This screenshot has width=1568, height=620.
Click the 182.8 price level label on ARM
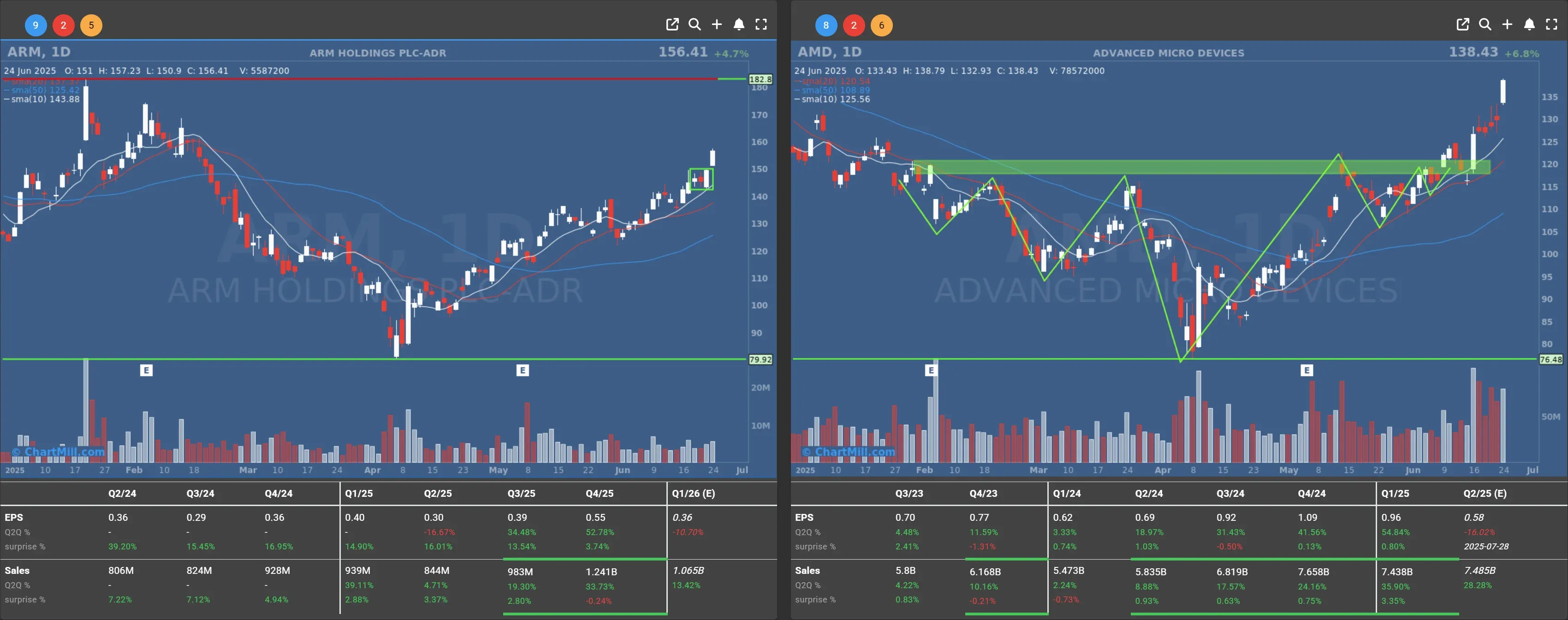click(x=760, y=79)
